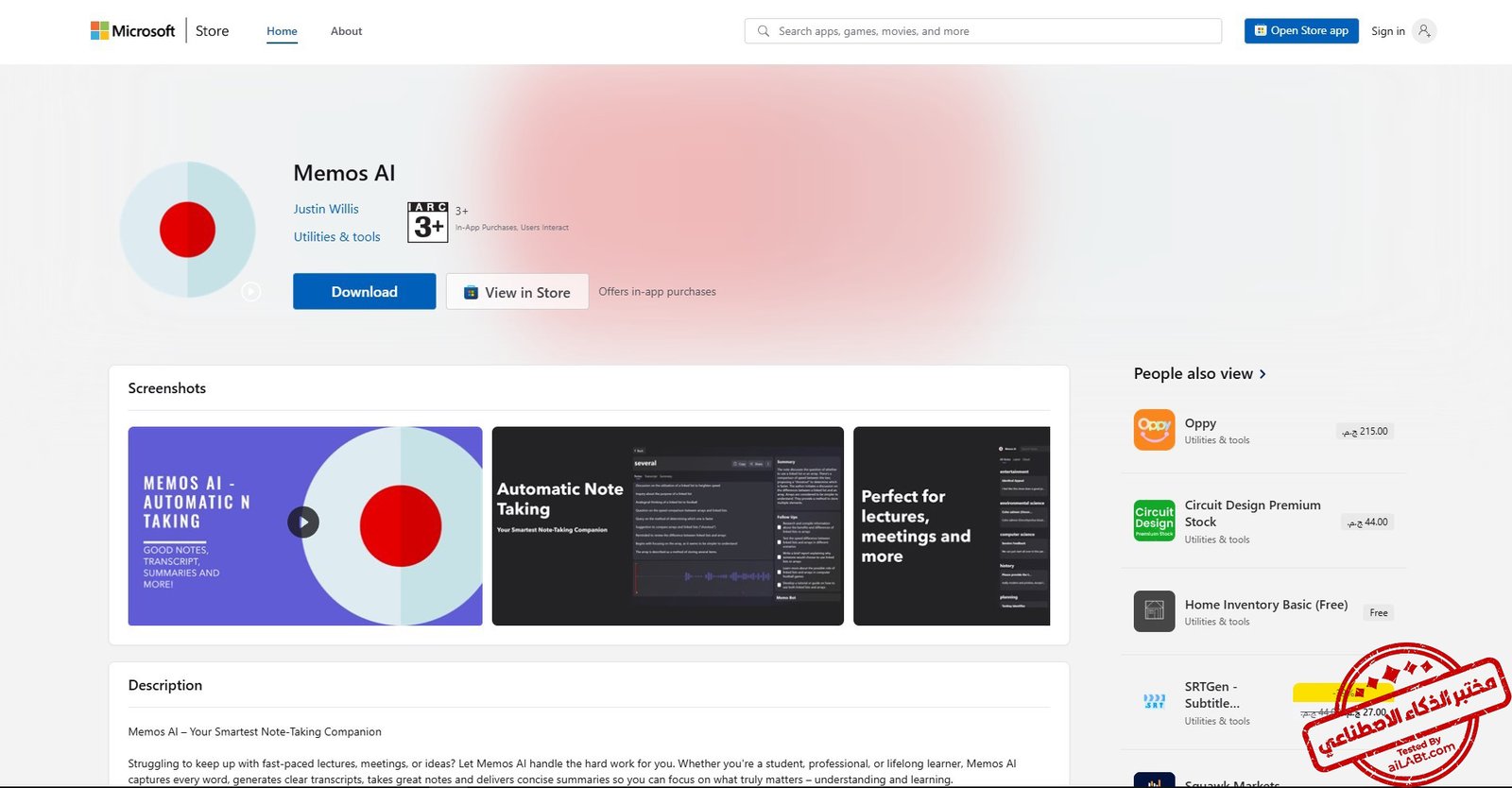Open the Home Inventory Basic app icon

pyautogui.click(x=1154, y=611)
